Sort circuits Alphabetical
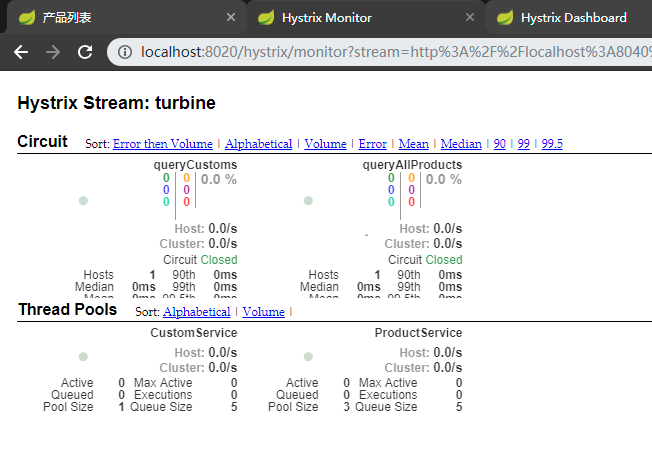The width and height of the screenshot is (652, 459). 258,144
